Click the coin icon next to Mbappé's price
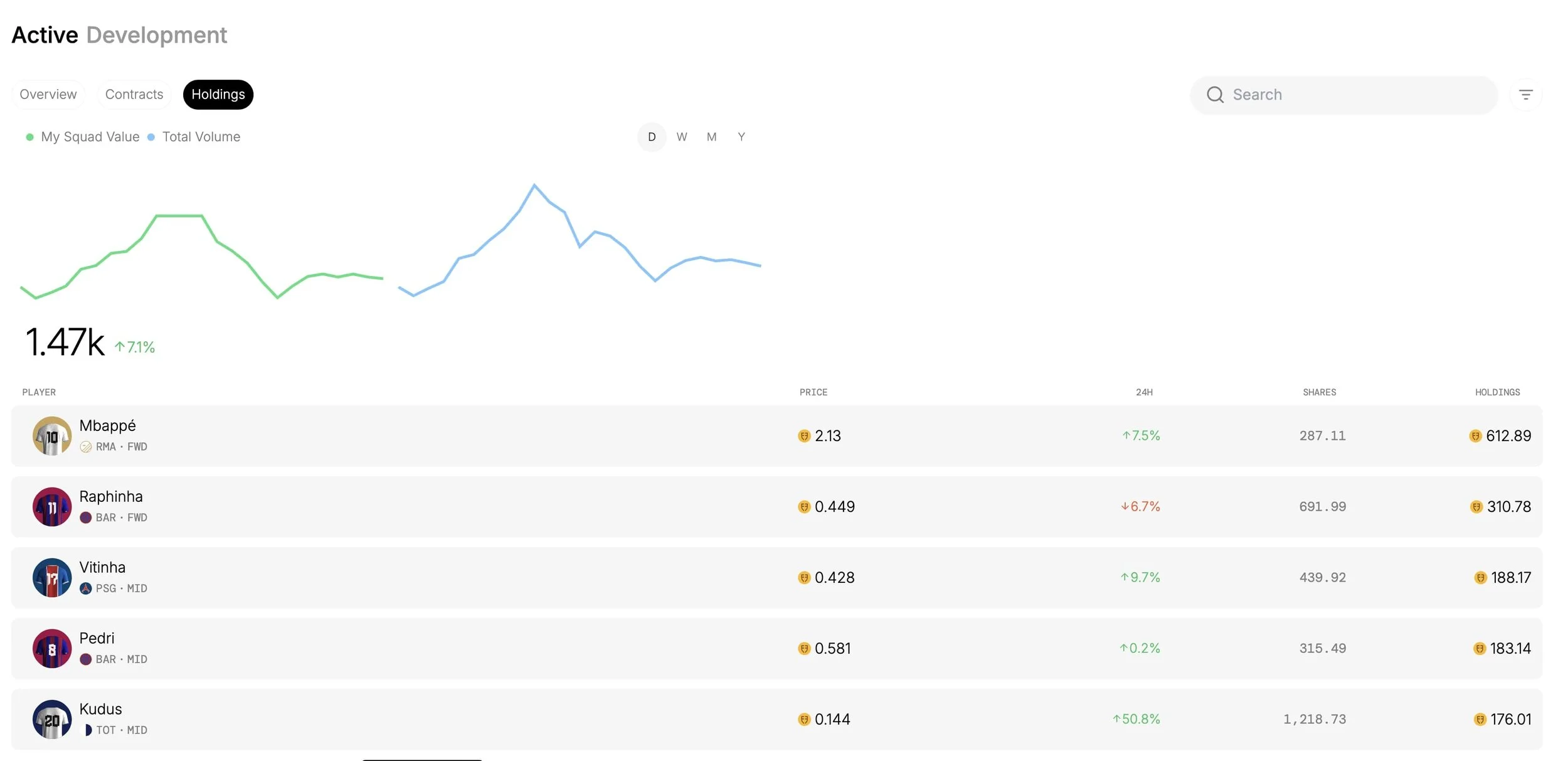This screenshot has height=761, width=1568. pyautogui.click(x=804, y=436)
